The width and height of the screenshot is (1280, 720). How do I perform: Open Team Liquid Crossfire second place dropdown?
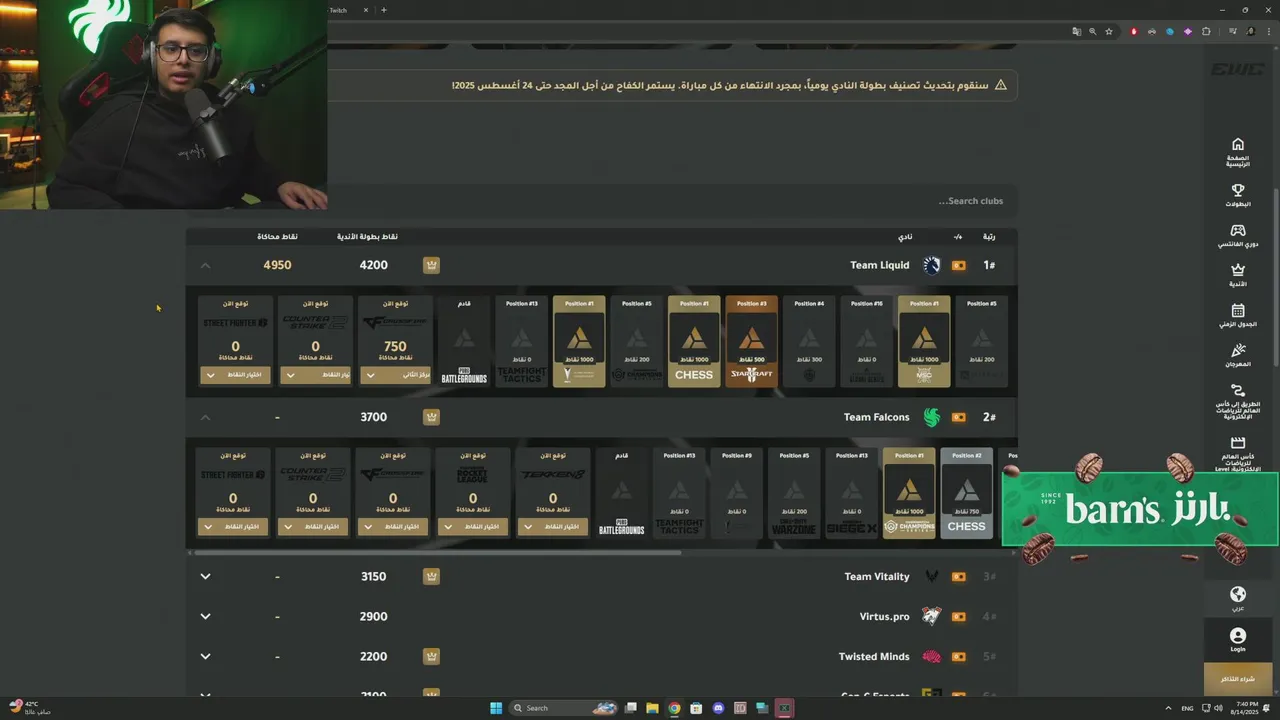(x=395, y=375)
